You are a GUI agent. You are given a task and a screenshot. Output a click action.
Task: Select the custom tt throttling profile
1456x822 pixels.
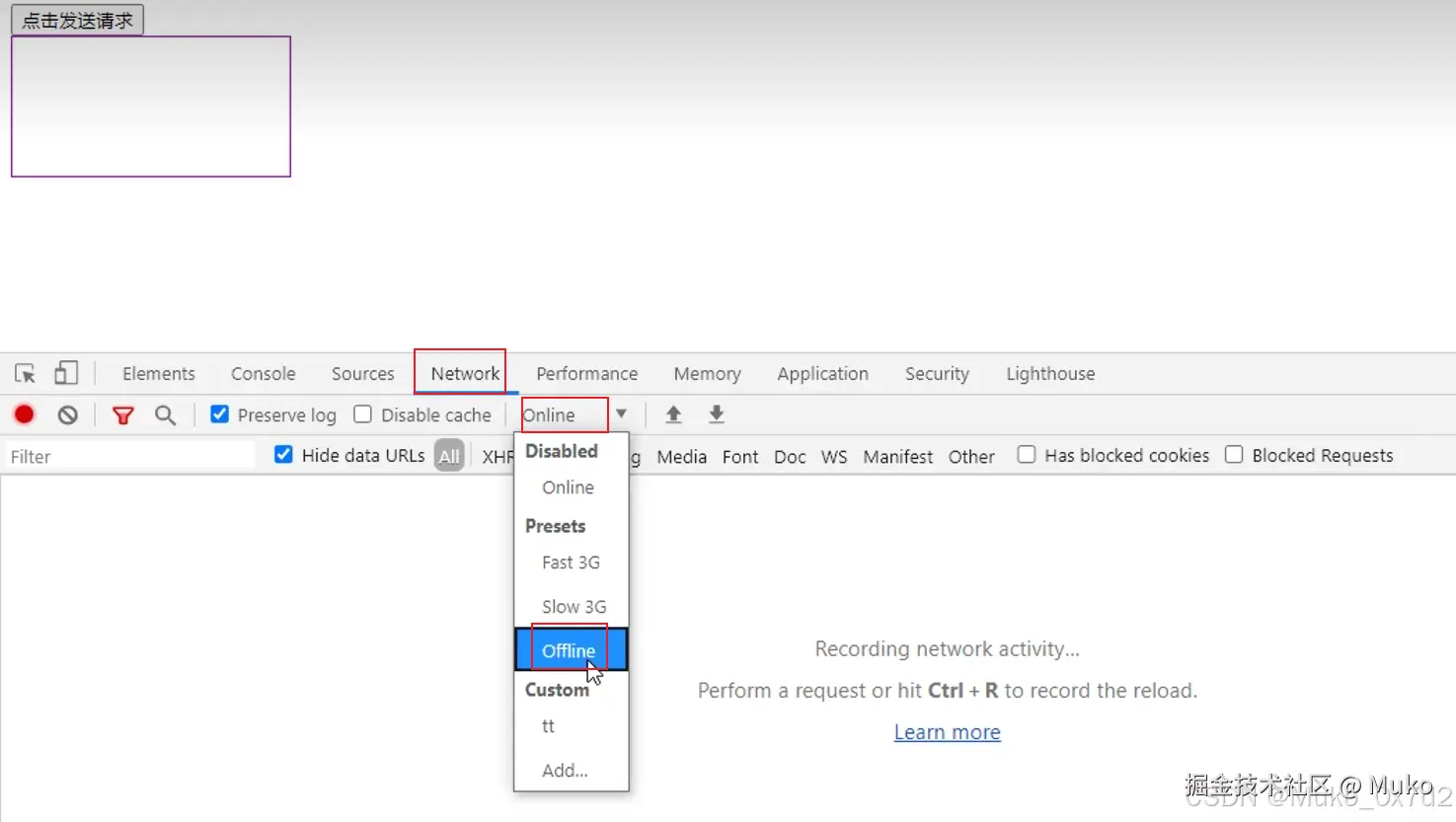(571, 726)
